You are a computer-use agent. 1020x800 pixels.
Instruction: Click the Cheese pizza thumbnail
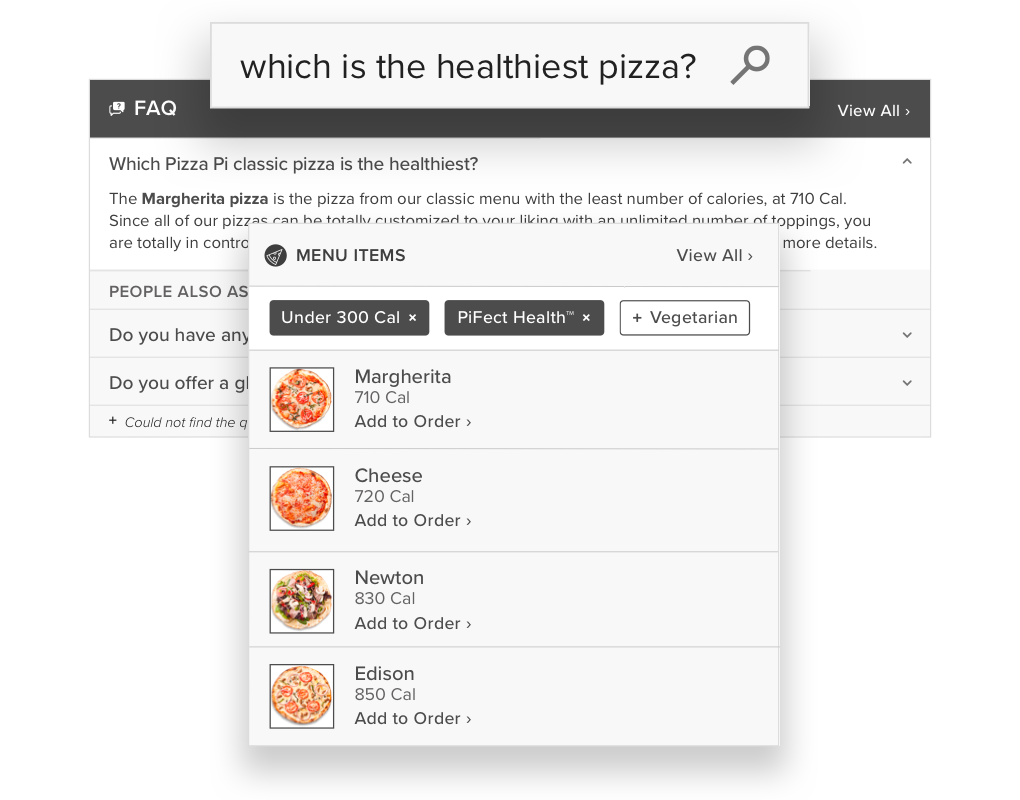302,498
